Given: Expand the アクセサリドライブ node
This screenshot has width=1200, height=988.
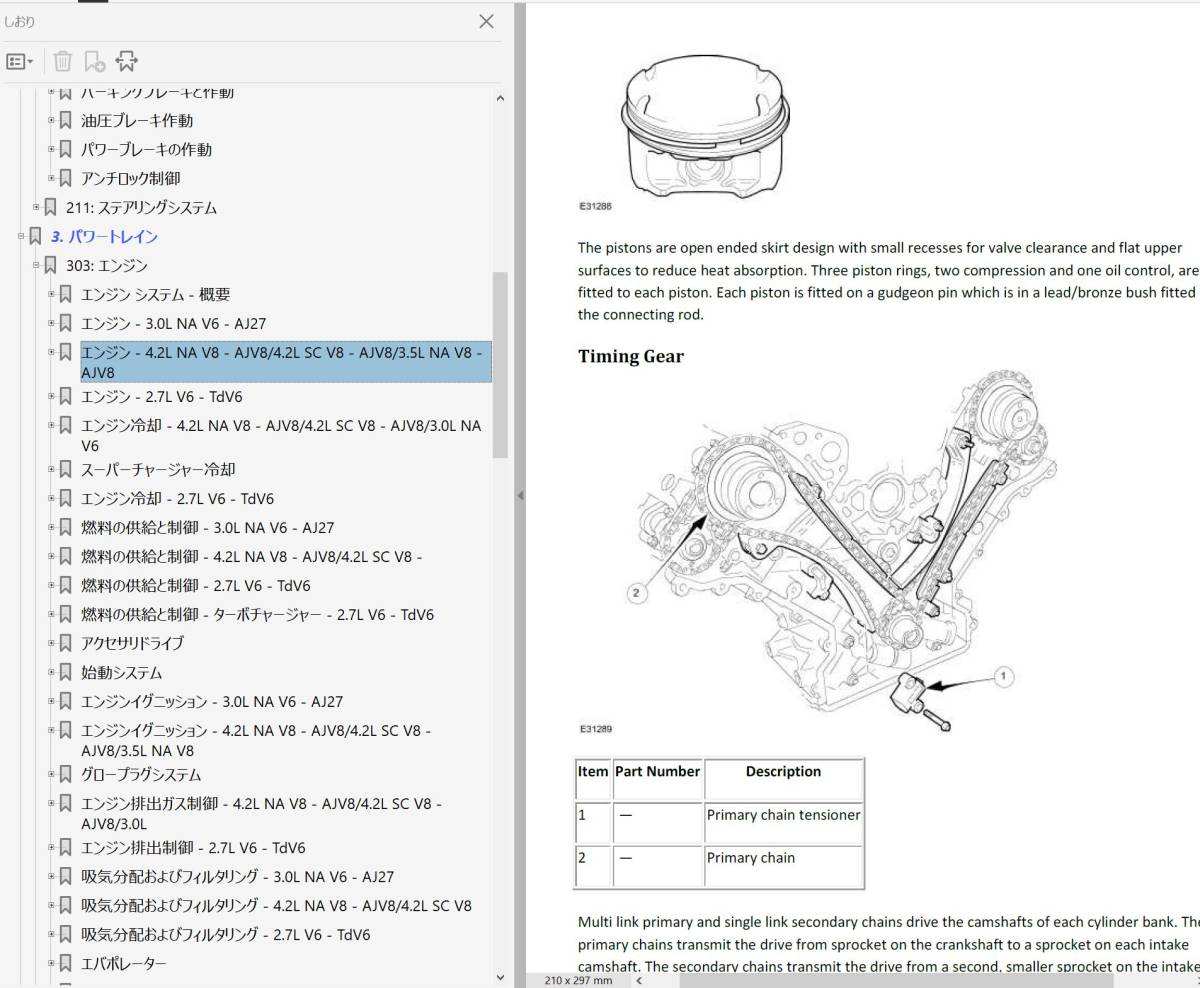Looking at the screenshot, I should [52, 643].
